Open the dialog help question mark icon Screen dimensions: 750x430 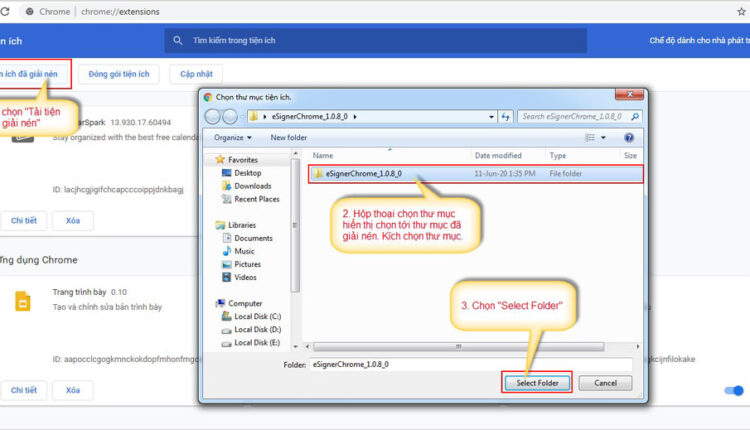pyautogui.click(x=629, y=137)
